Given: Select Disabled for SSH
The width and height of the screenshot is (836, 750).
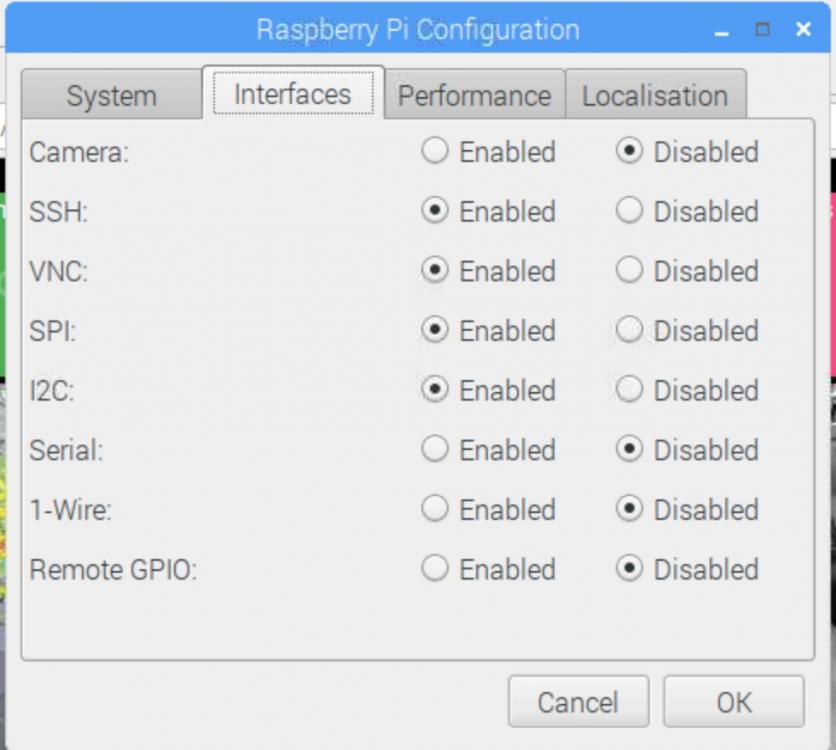Looking at the screenshot, I should (x=629, y=211).
